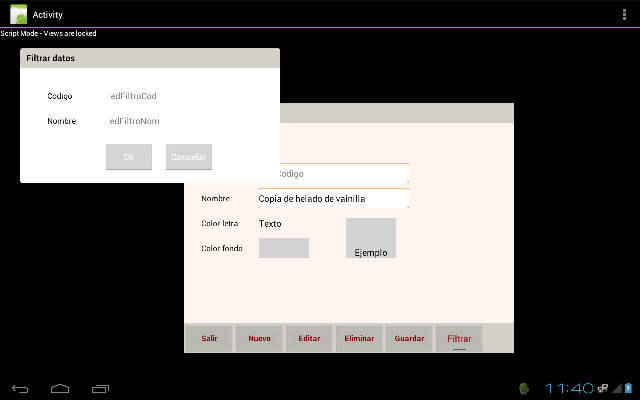Click the Nuevo button
This screenshot has width=640, height=400.
pyautogui.click(x=259, y=338)
